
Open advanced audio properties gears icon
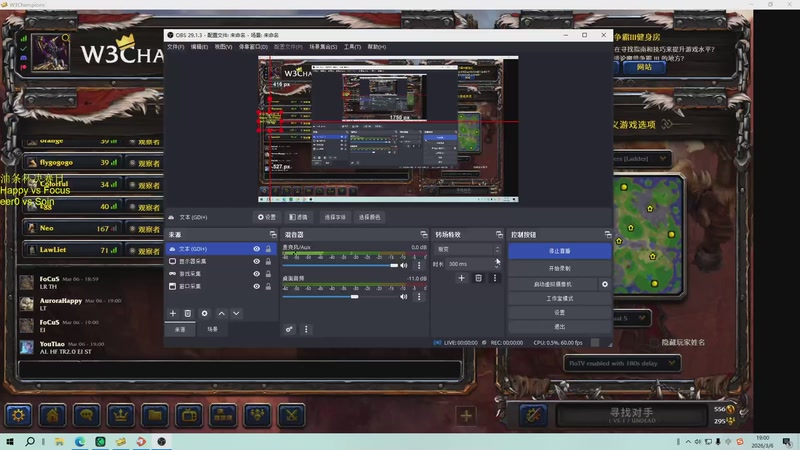pos(289,330)
